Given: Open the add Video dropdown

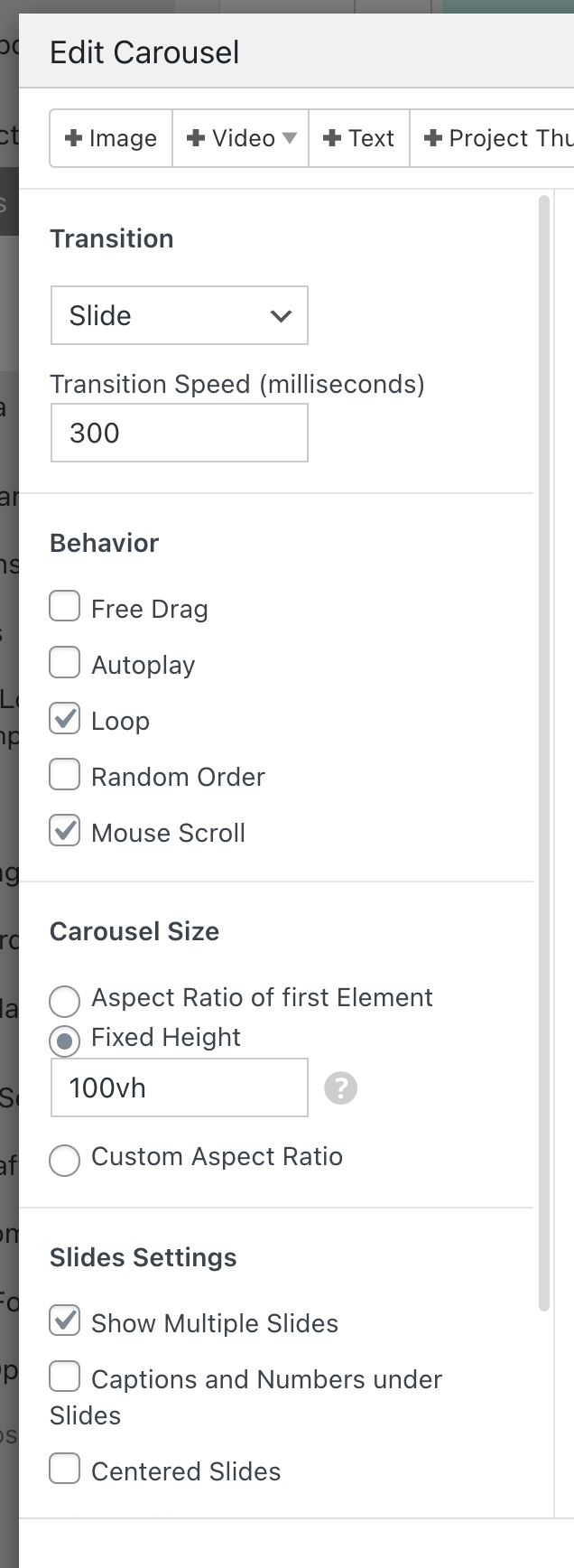Looking at the screenshot, I should pos(241,138).
